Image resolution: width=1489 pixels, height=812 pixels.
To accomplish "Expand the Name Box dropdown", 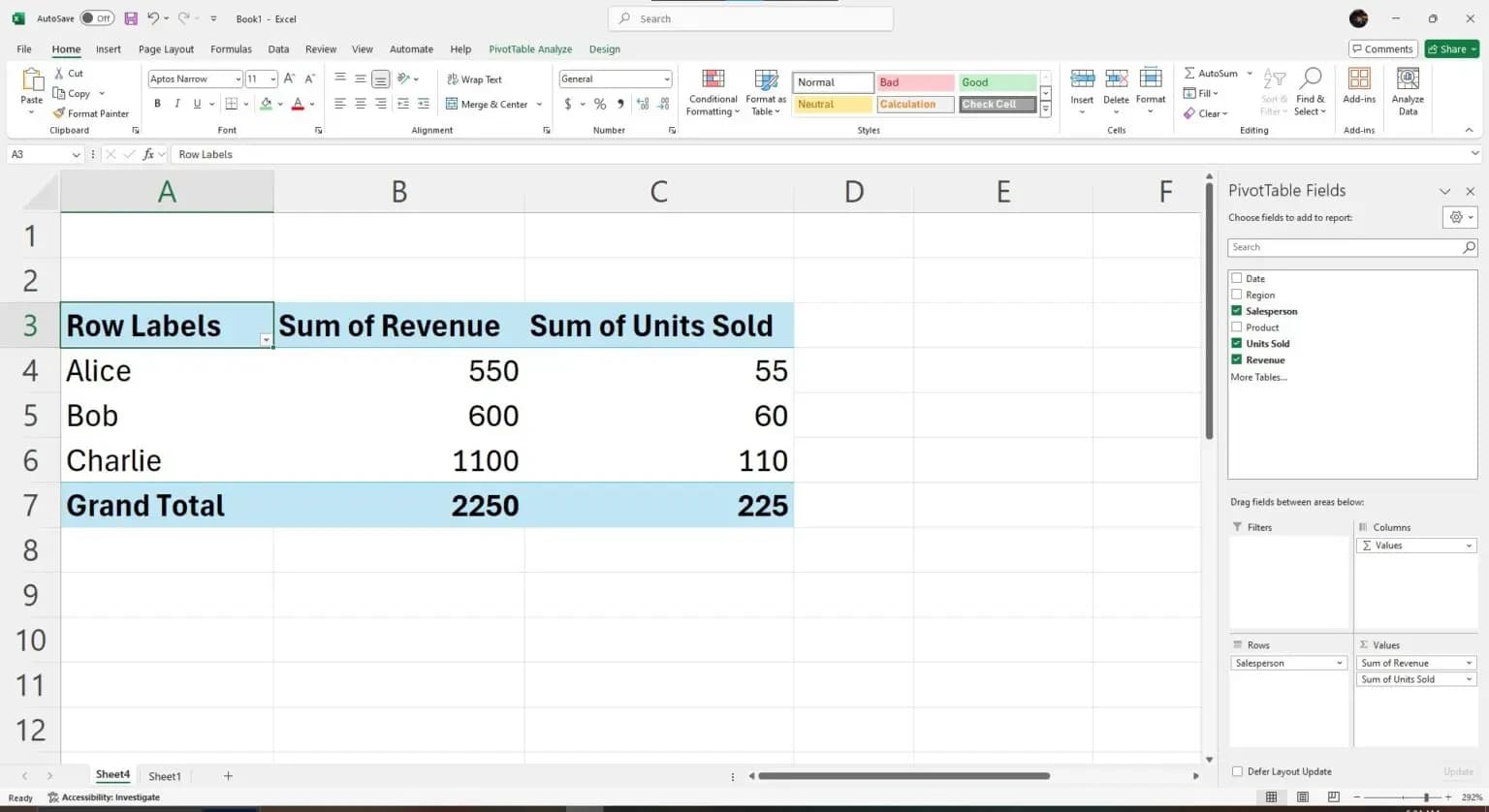I will click(76, 154).
